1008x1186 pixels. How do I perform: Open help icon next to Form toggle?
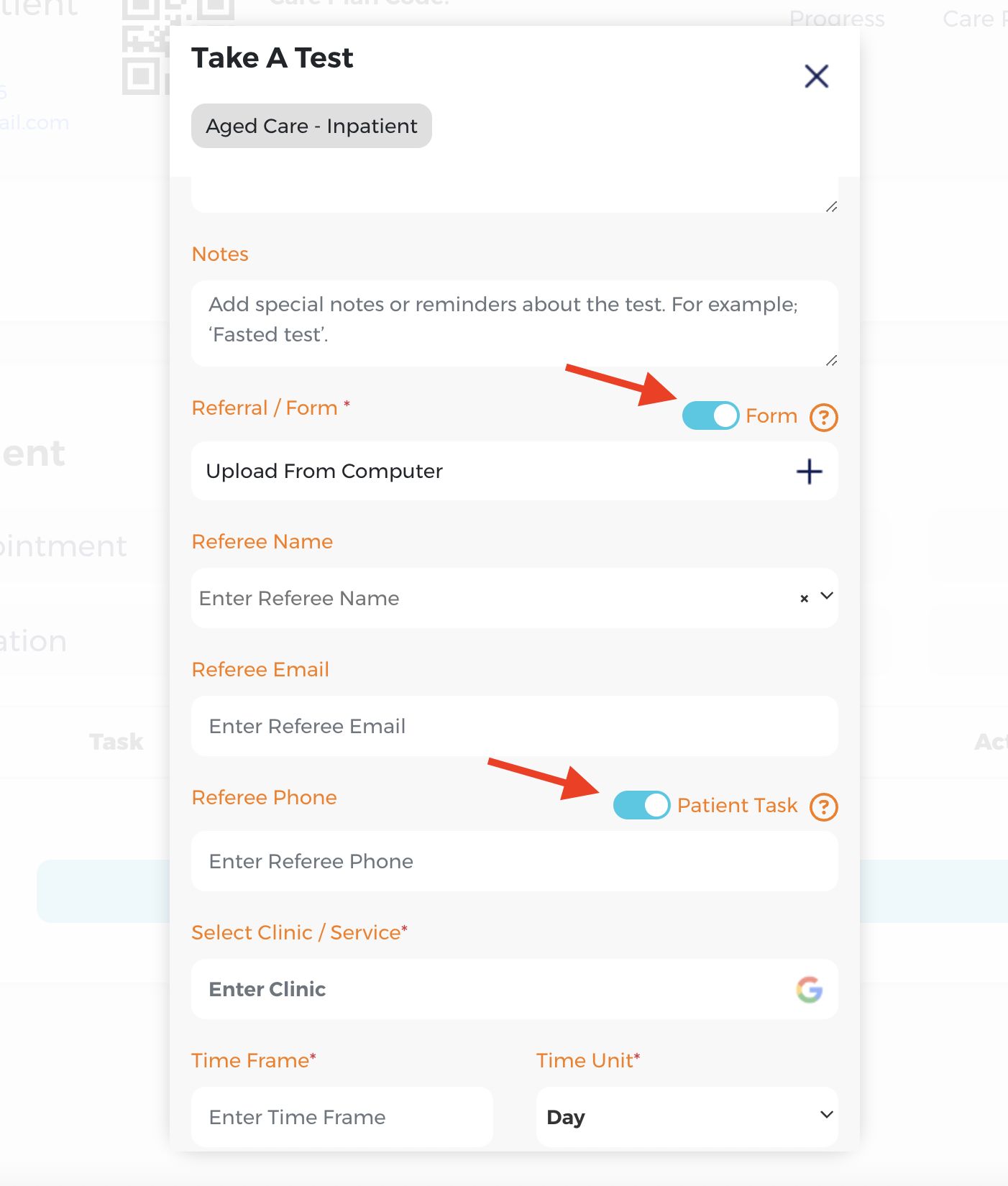click(823, 417)
